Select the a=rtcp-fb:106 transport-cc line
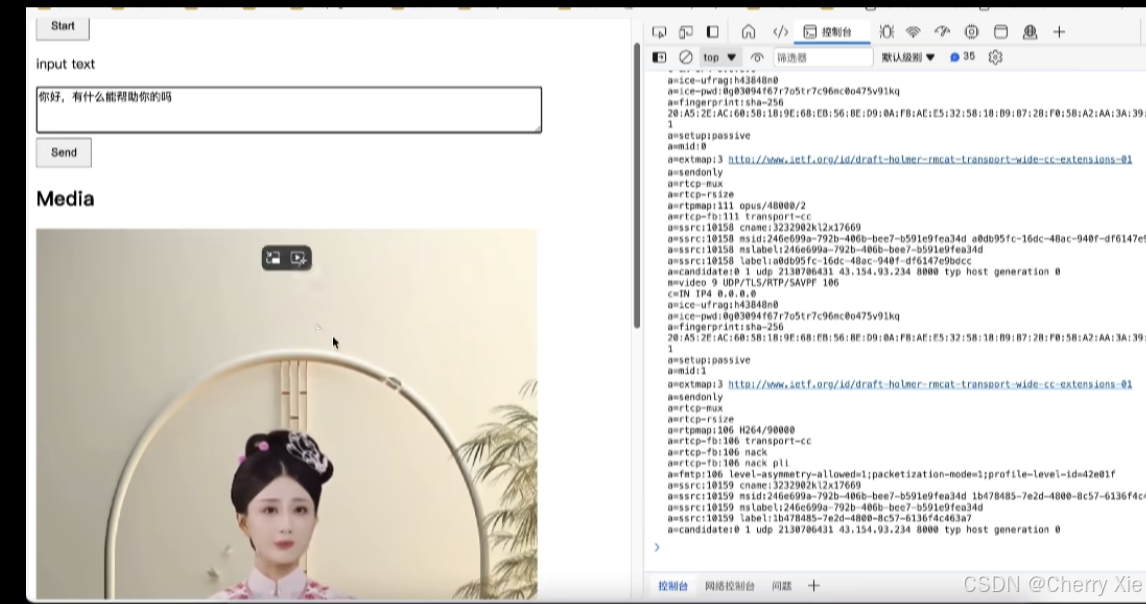The width and height of the screenshot is (1146, 604). click(739, 441)
